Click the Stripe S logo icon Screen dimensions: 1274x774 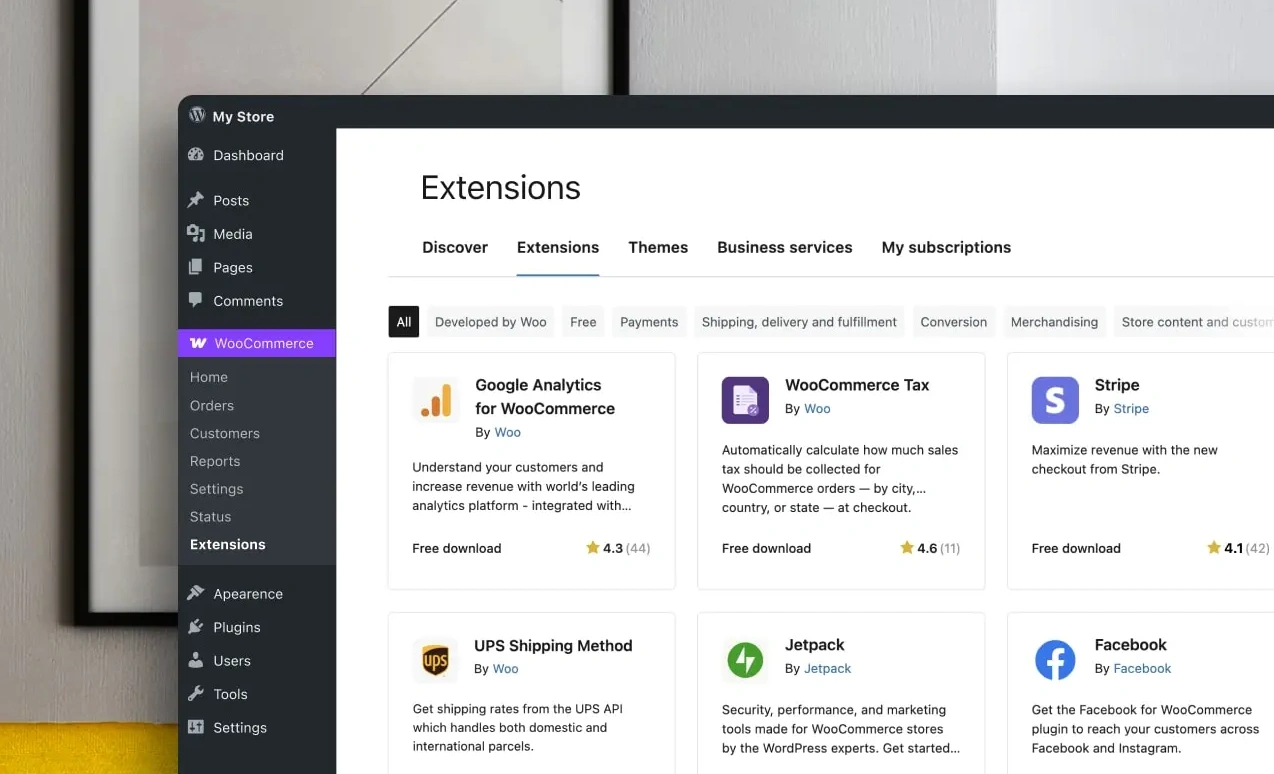pos(1055,400)
